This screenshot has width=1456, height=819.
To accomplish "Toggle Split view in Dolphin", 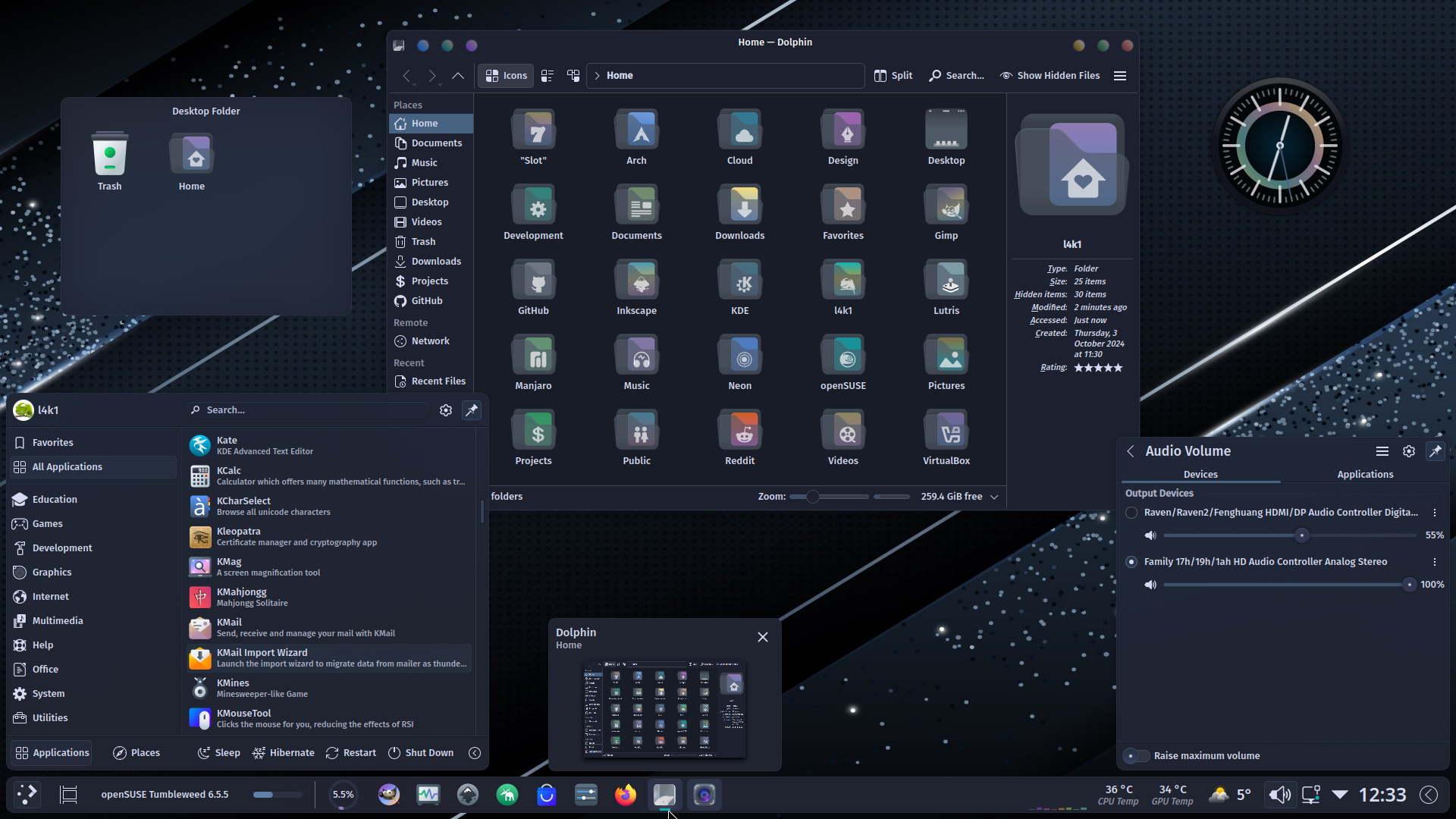I will (893, 76).
